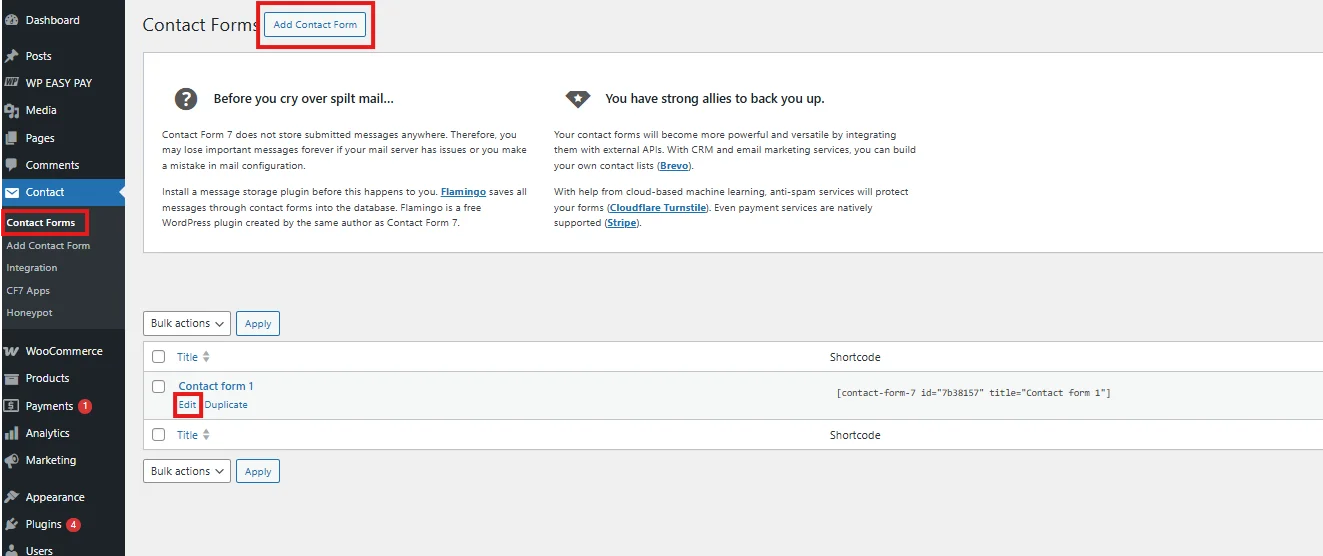The height and width of the screenshot is (556, 1323).
Task: Open WooCommerce menu item
Action: click(62, 351)
